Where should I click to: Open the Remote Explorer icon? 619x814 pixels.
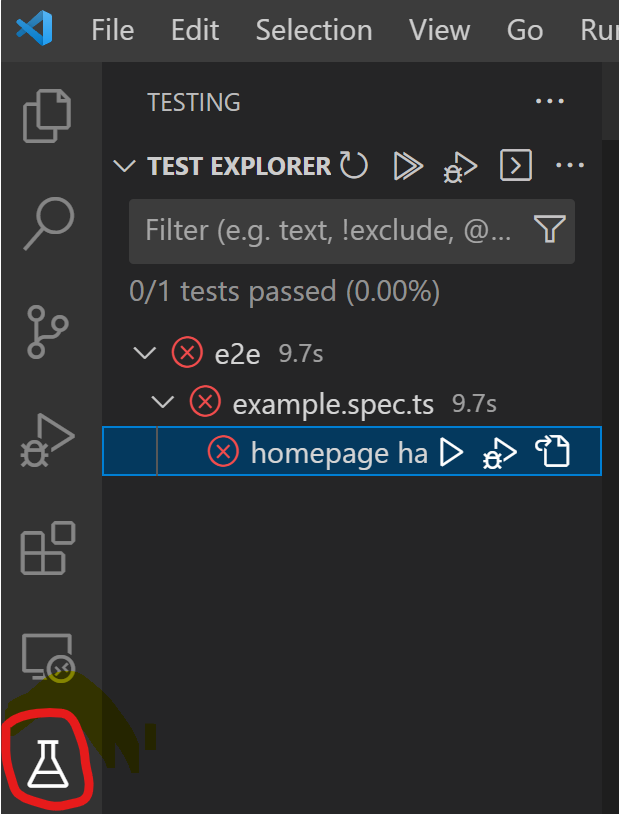(48, 657)
